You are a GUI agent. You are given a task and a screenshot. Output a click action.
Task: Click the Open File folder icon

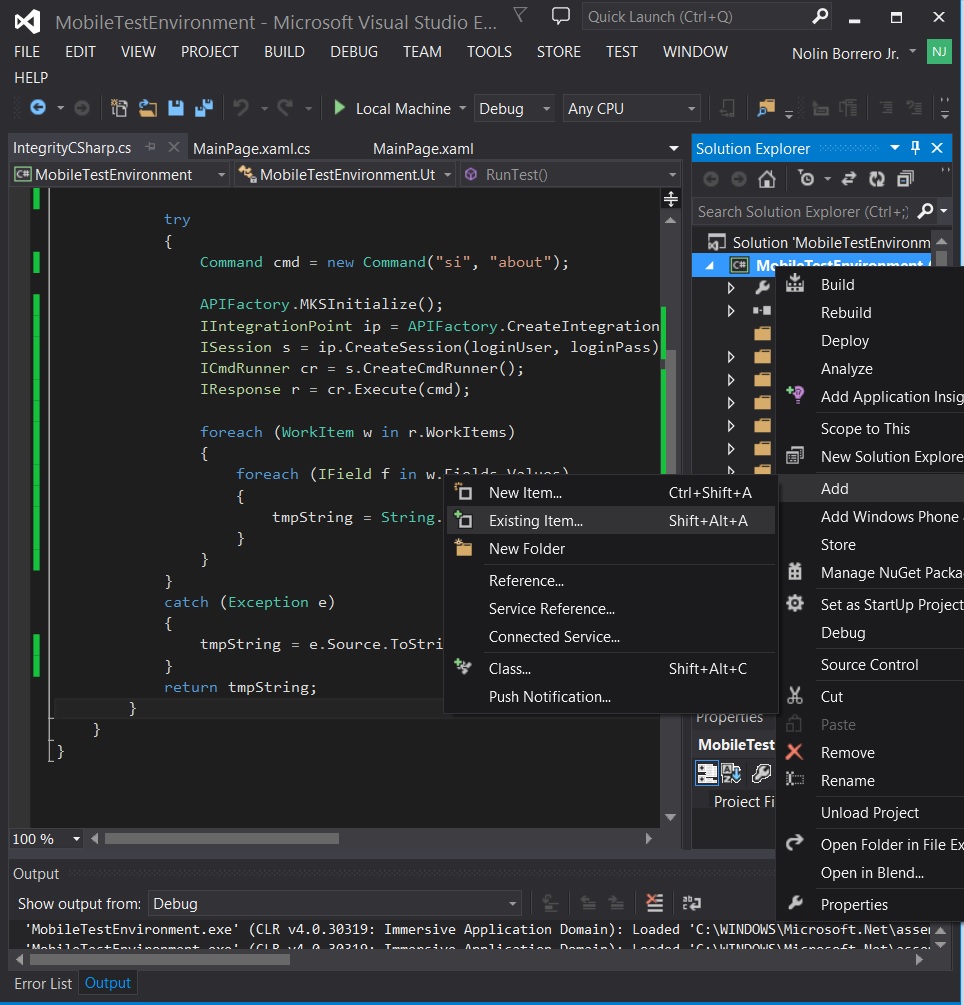coord(147,108)
